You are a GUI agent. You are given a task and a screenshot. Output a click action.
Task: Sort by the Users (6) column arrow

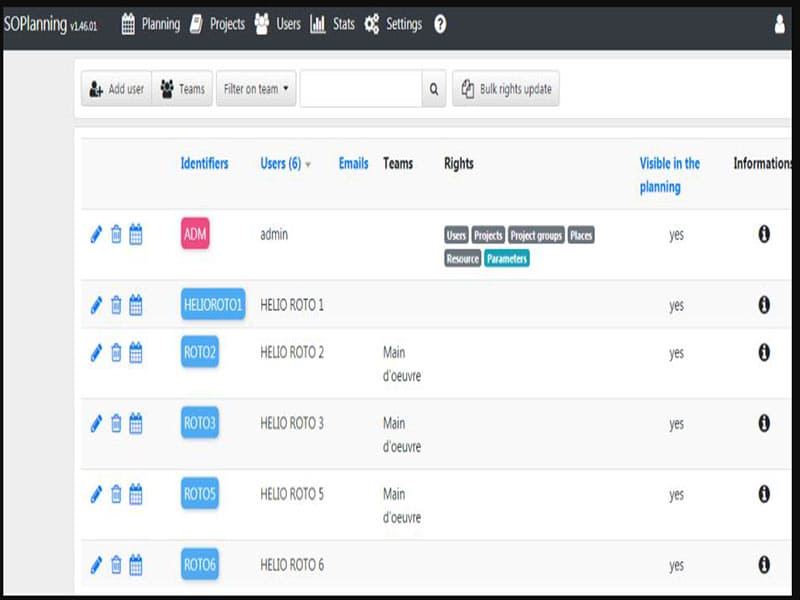pos(308,165)
